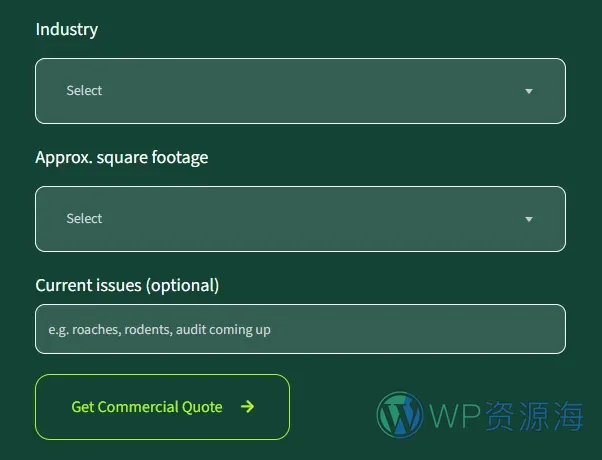Click the arrow icon in the quote button
Image resolution: width=602 pixels, height=460 pixels.
pyautogui.click(x=247, y=407)
